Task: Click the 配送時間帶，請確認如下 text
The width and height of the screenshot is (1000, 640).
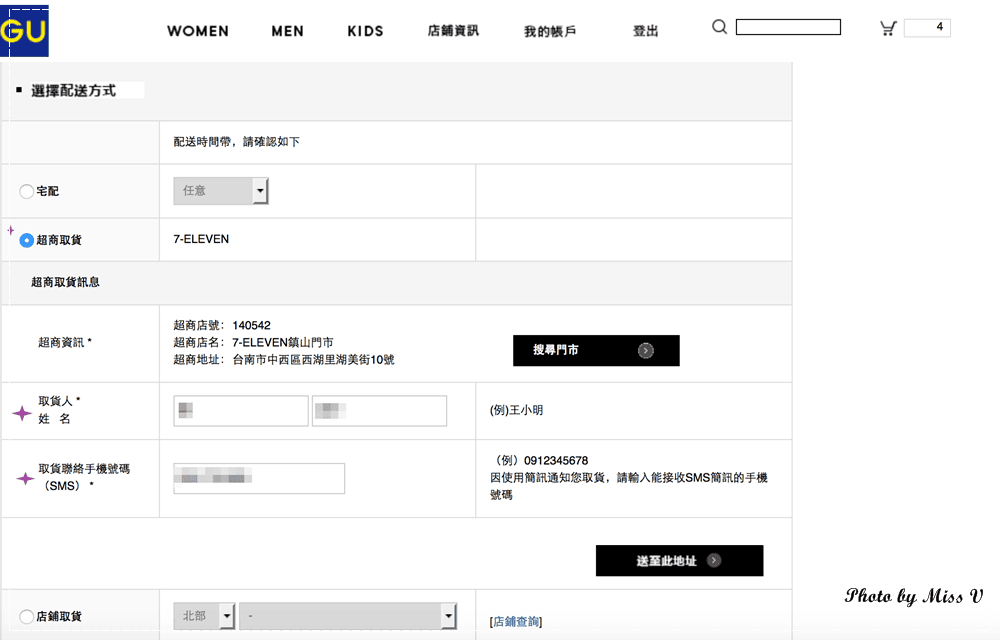Action: tap(237, 142)
